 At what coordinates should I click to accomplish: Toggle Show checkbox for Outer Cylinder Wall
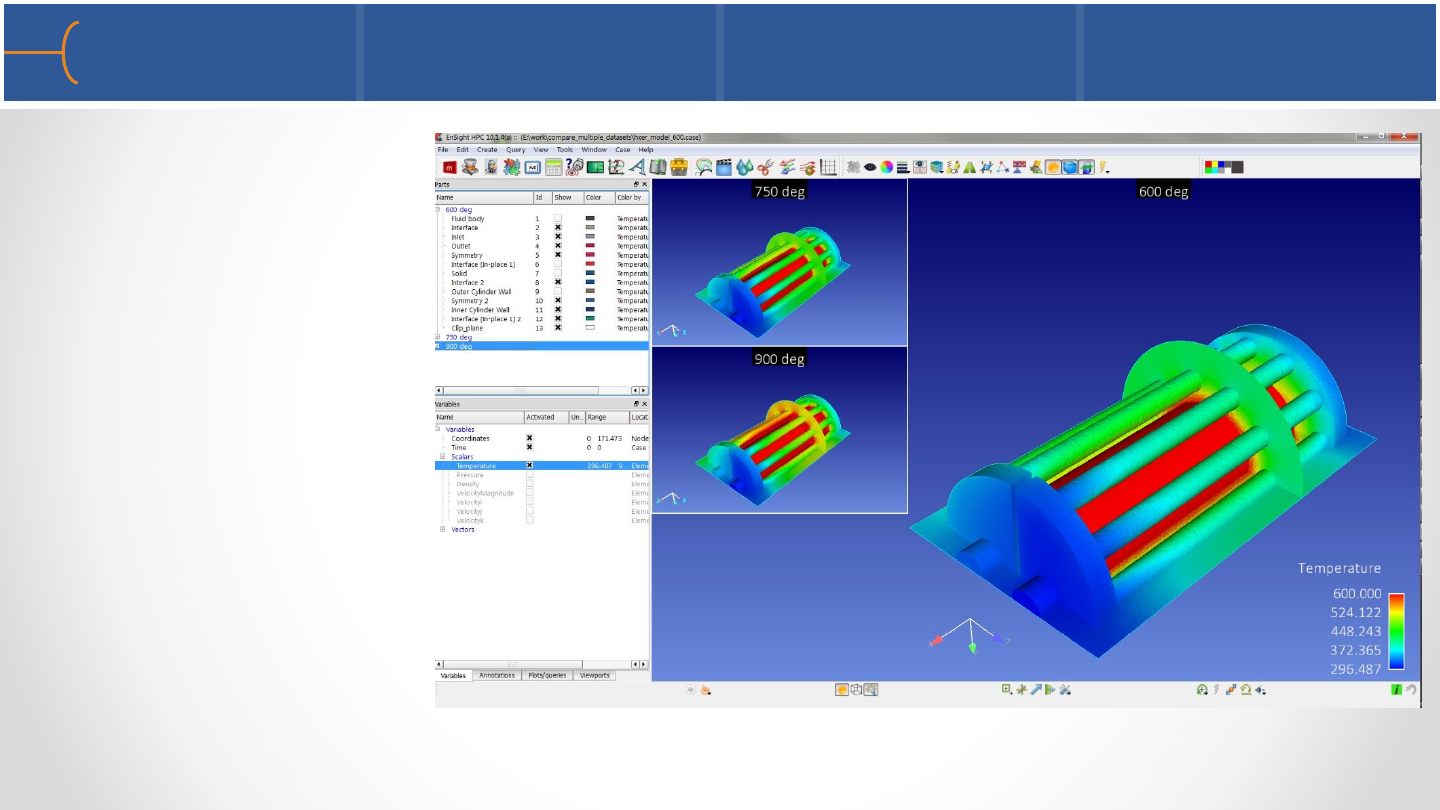click(558, 291)
